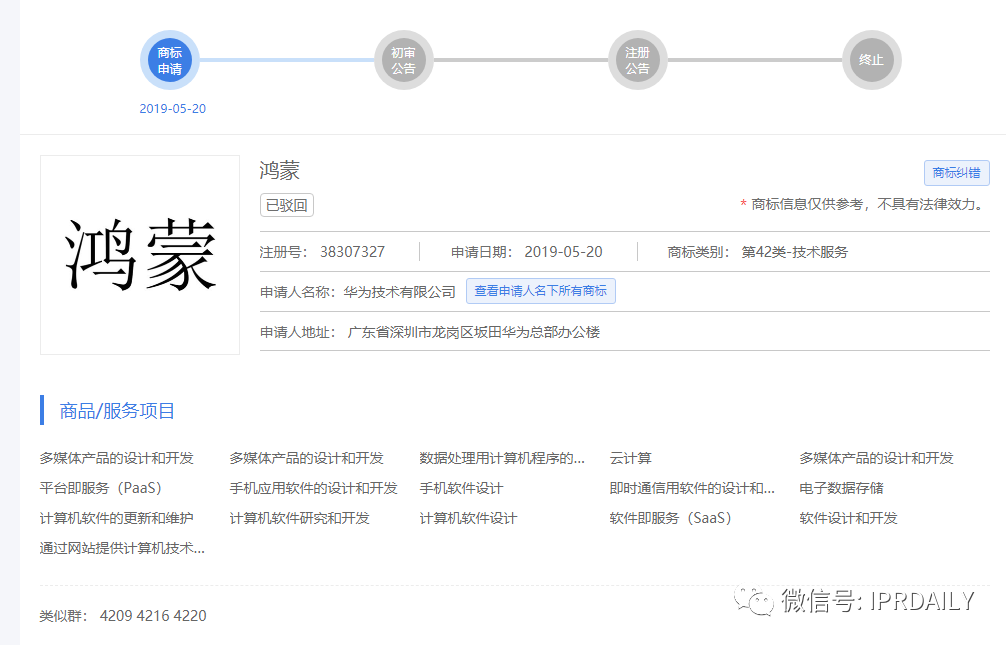
Task: Click the 注册公告 progress step circle
Action: (x=638, y=60)
